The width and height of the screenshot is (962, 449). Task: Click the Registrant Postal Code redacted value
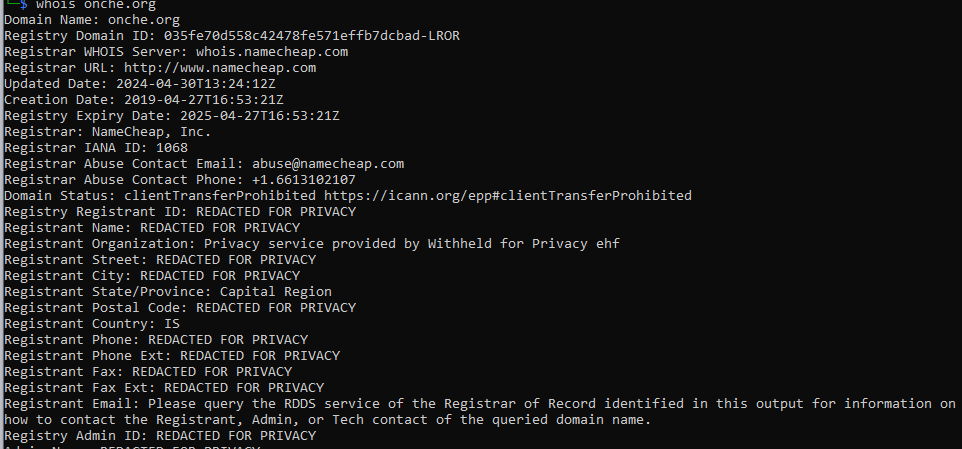click(276, 308)
